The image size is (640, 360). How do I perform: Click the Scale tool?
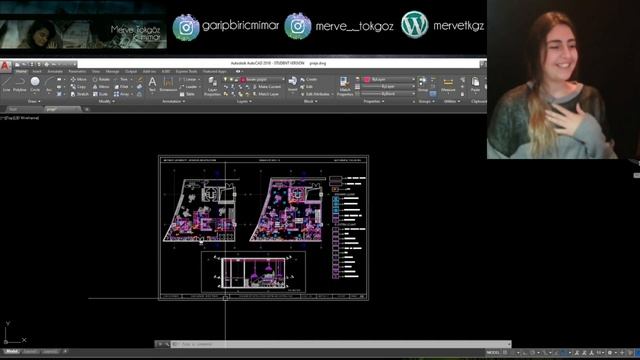[100, 94]
